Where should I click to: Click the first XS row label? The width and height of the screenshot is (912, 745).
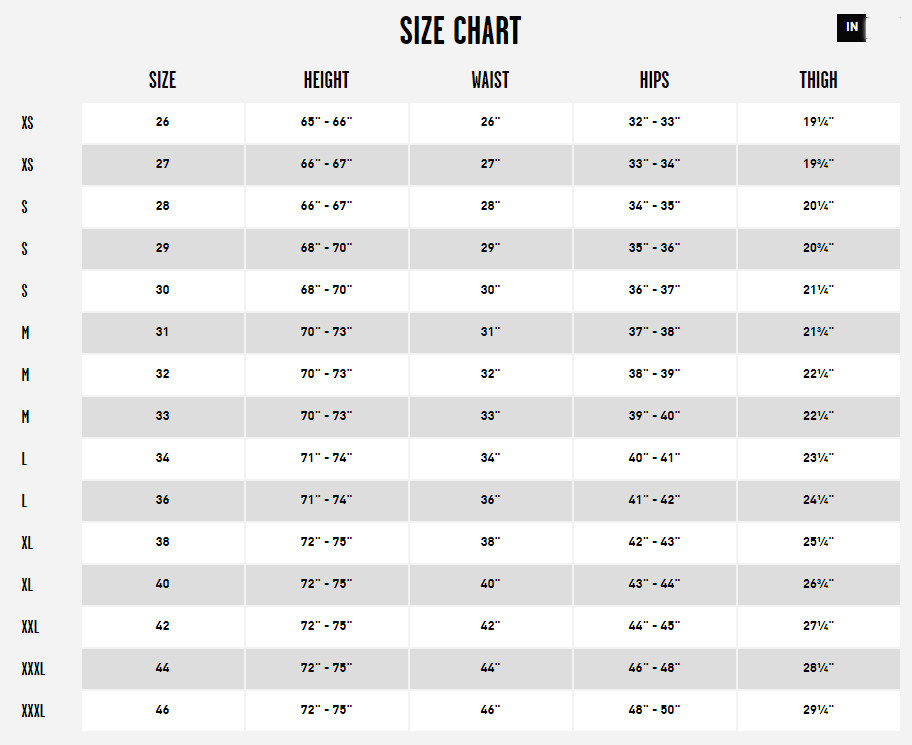click(x=27, y=123)
